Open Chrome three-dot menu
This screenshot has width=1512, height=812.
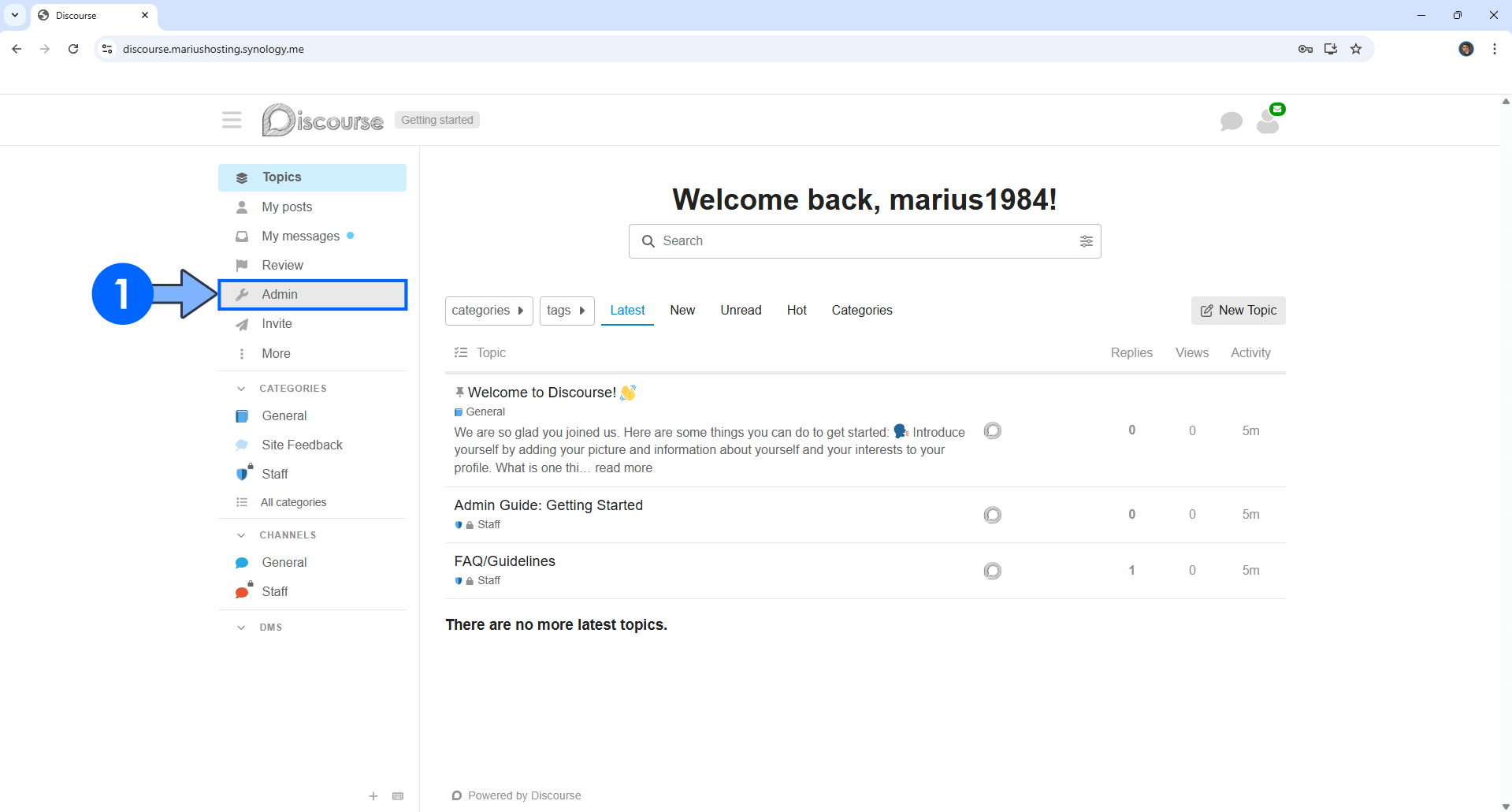(1495, 49)
